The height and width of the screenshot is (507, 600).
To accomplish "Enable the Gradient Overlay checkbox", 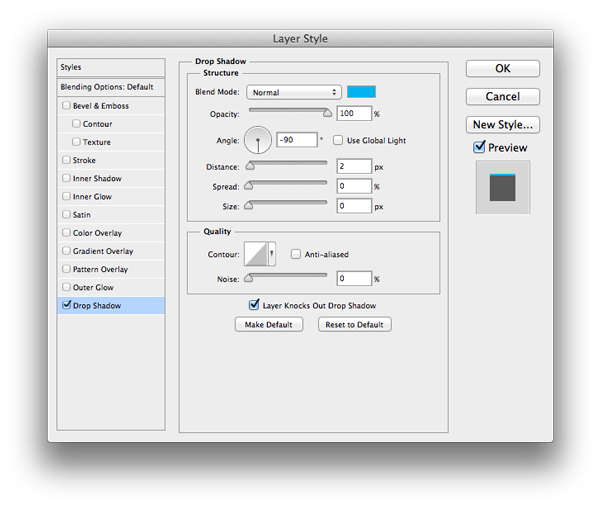I will [x=66, y=251].
